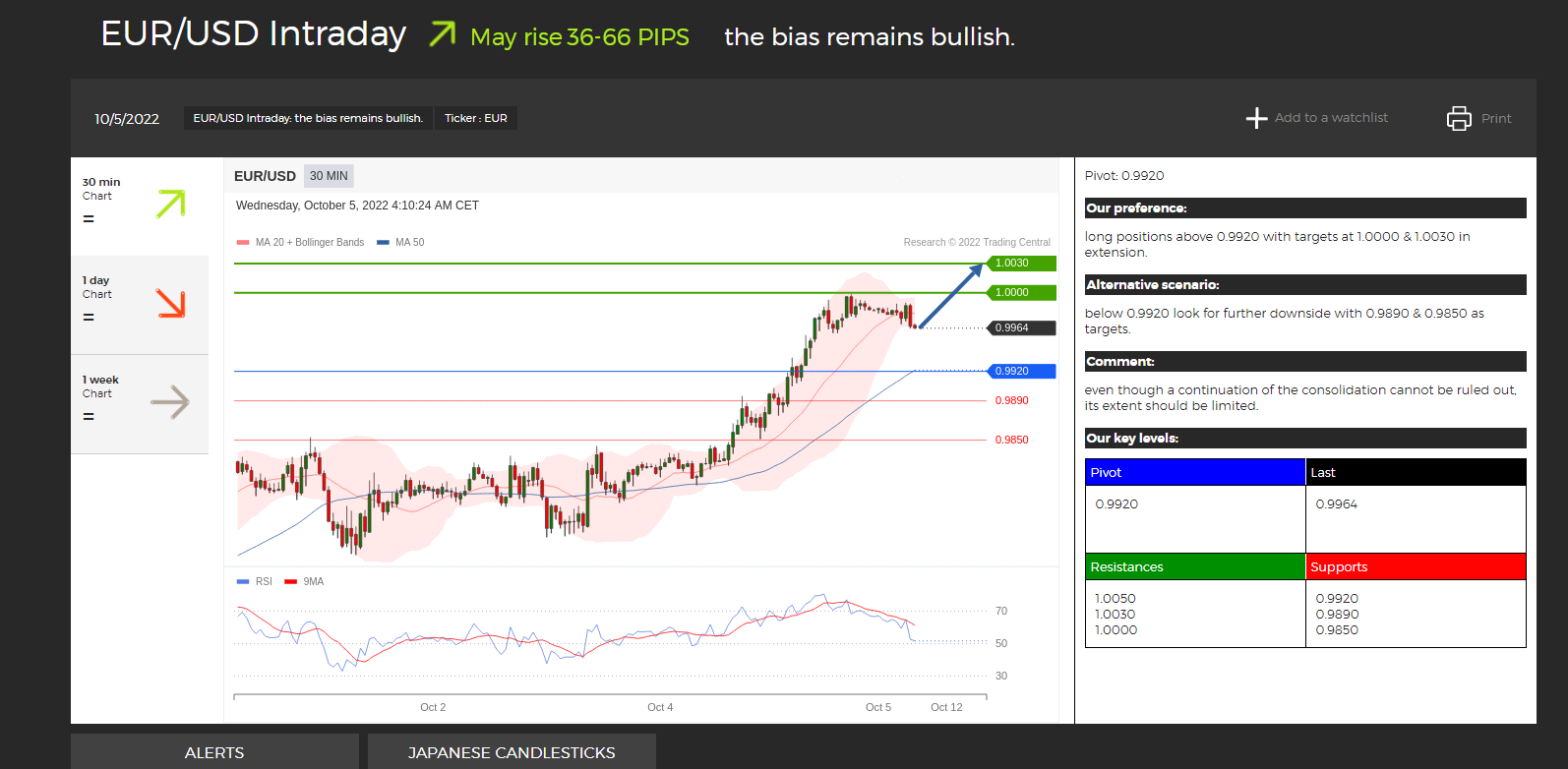Viewport: 1568px width, 769px height.
Task: Toggle MA 20 + Bollinger Bands legend
Action: pos(300,242)
